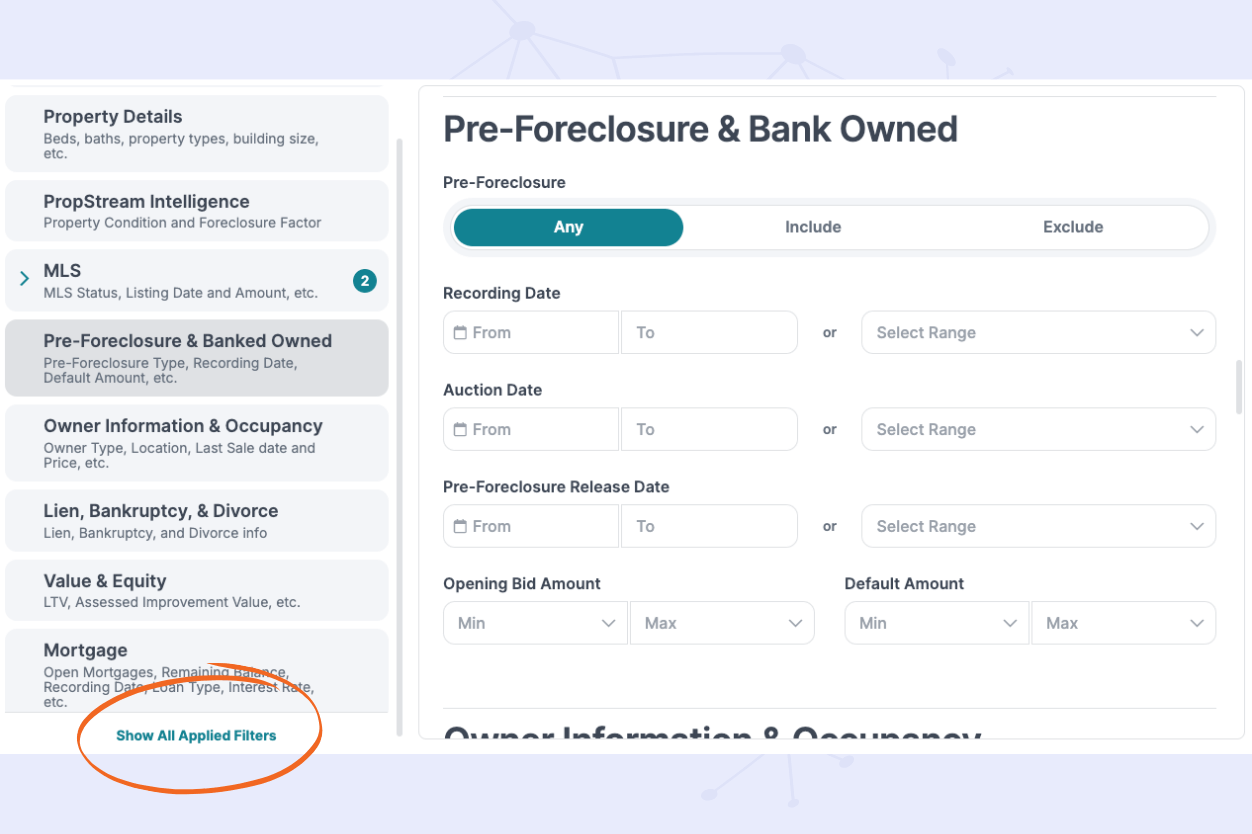The width and height of the screenshot is (1252, 834).
Task: Open the Opening Bid Amount Min dropdown
Action: coord(535,622)
